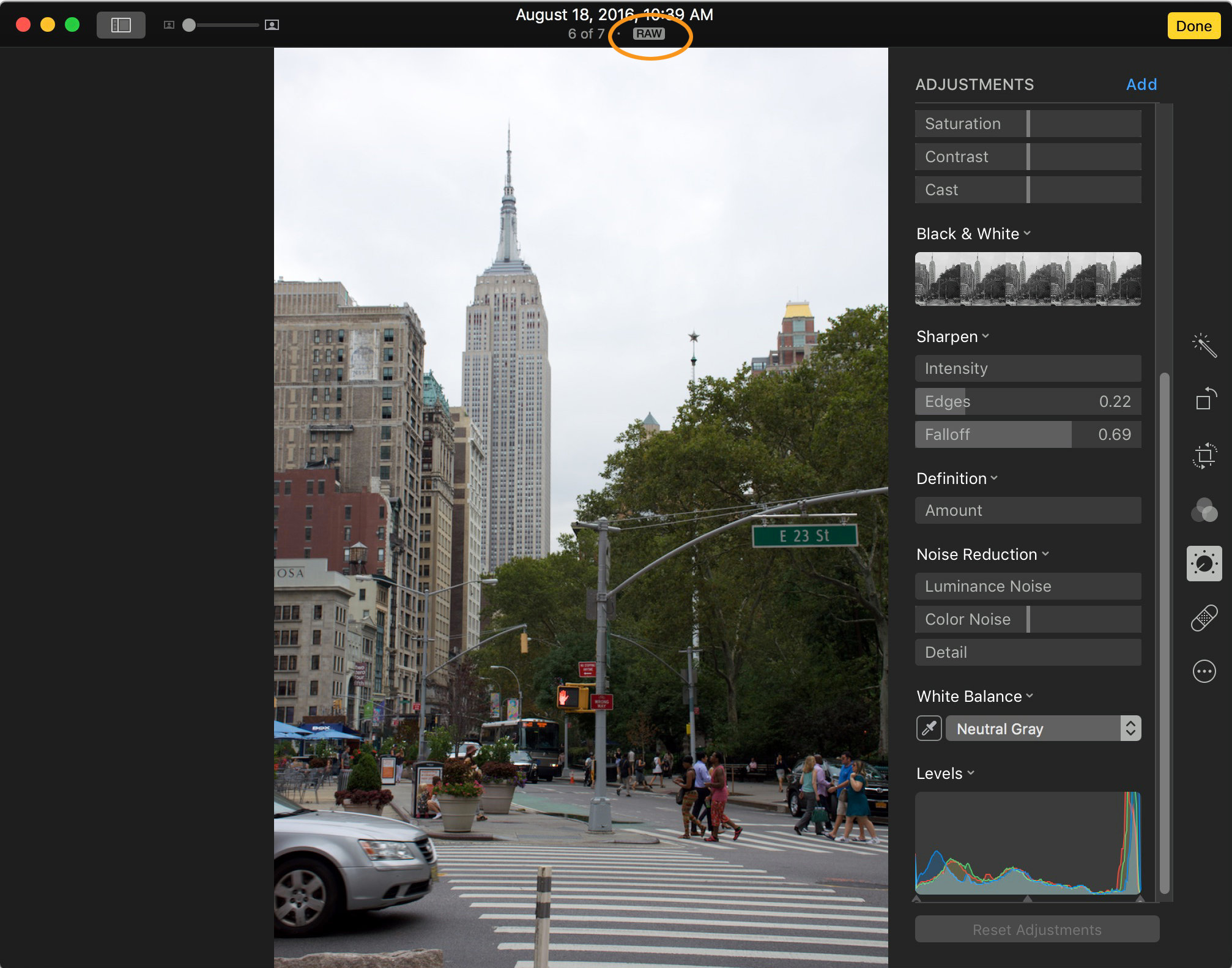Click the yellow Done button
1232x968 pixels.
point(1193,26)
